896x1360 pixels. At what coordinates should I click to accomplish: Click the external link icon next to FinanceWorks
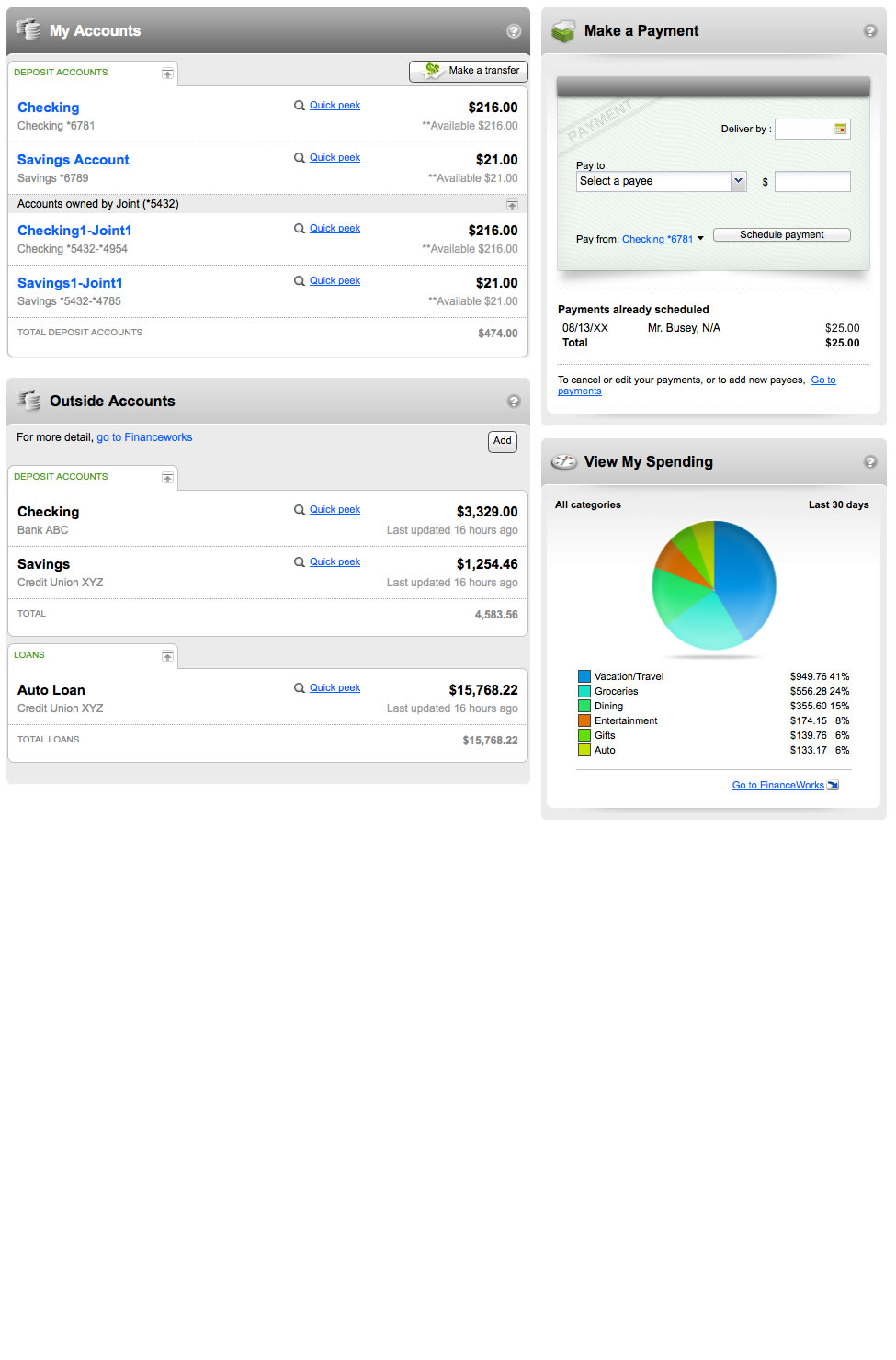(x=833, y=785)
